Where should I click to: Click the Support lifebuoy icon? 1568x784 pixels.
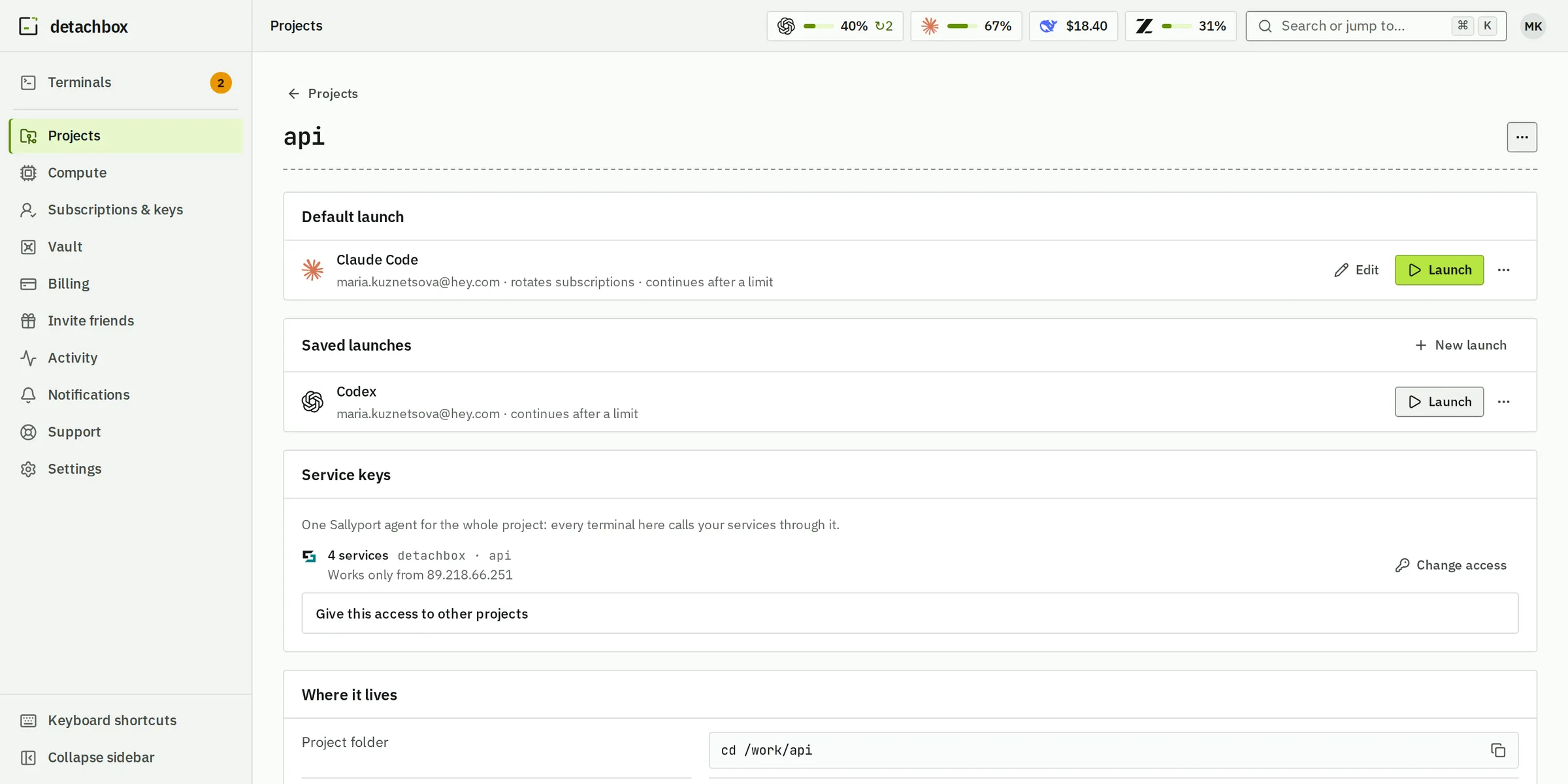click(28, 432)
